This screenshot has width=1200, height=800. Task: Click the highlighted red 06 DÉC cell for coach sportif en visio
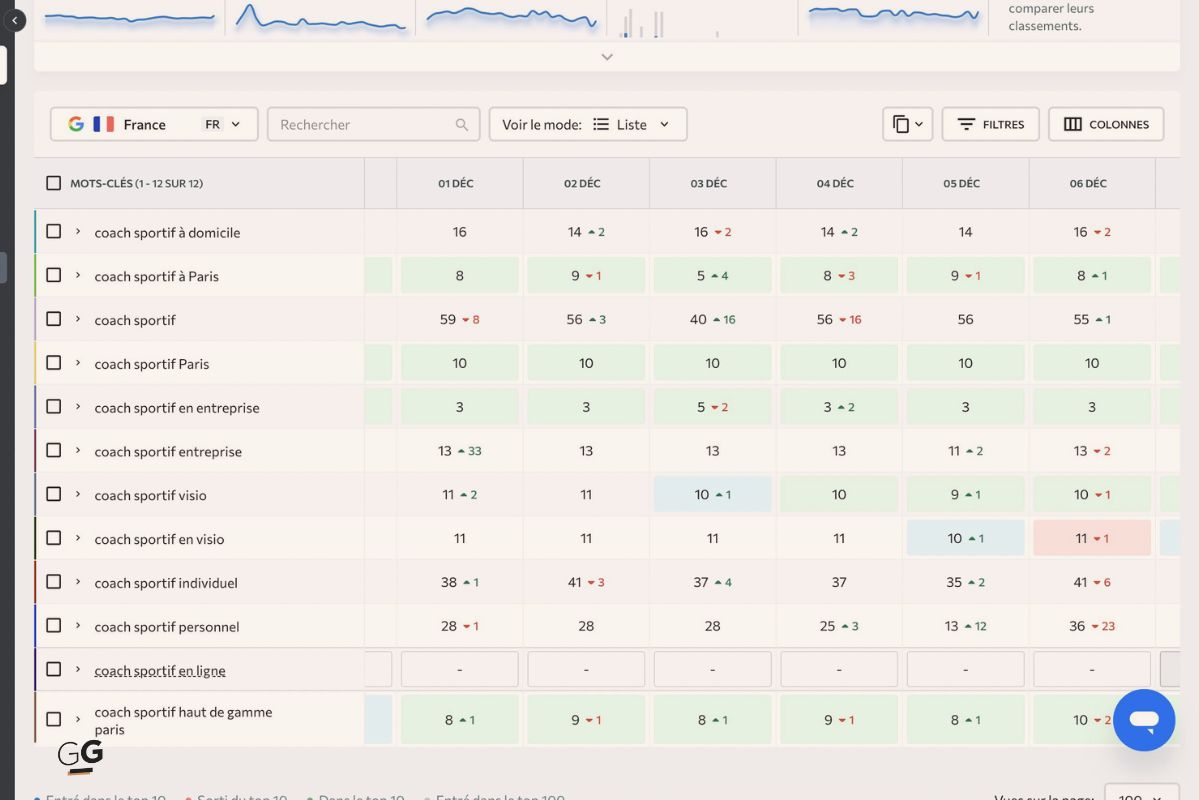tap(1091, 538)
